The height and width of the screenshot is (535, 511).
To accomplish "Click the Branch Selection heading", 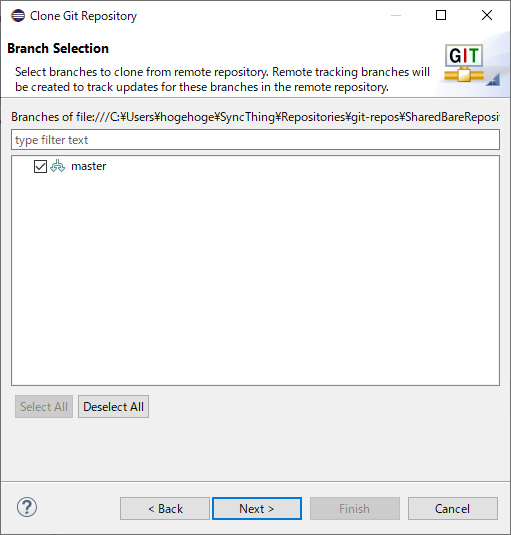I will pos(58,48).
